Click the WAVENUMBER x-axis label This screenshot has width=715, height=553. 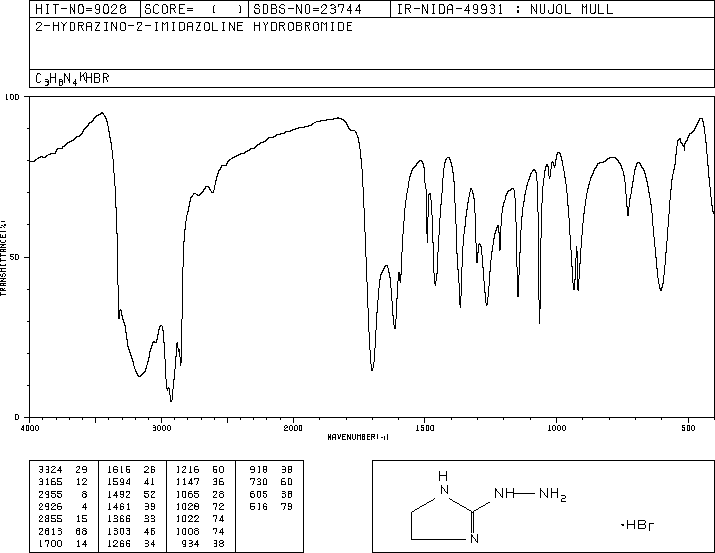point(358,437)
